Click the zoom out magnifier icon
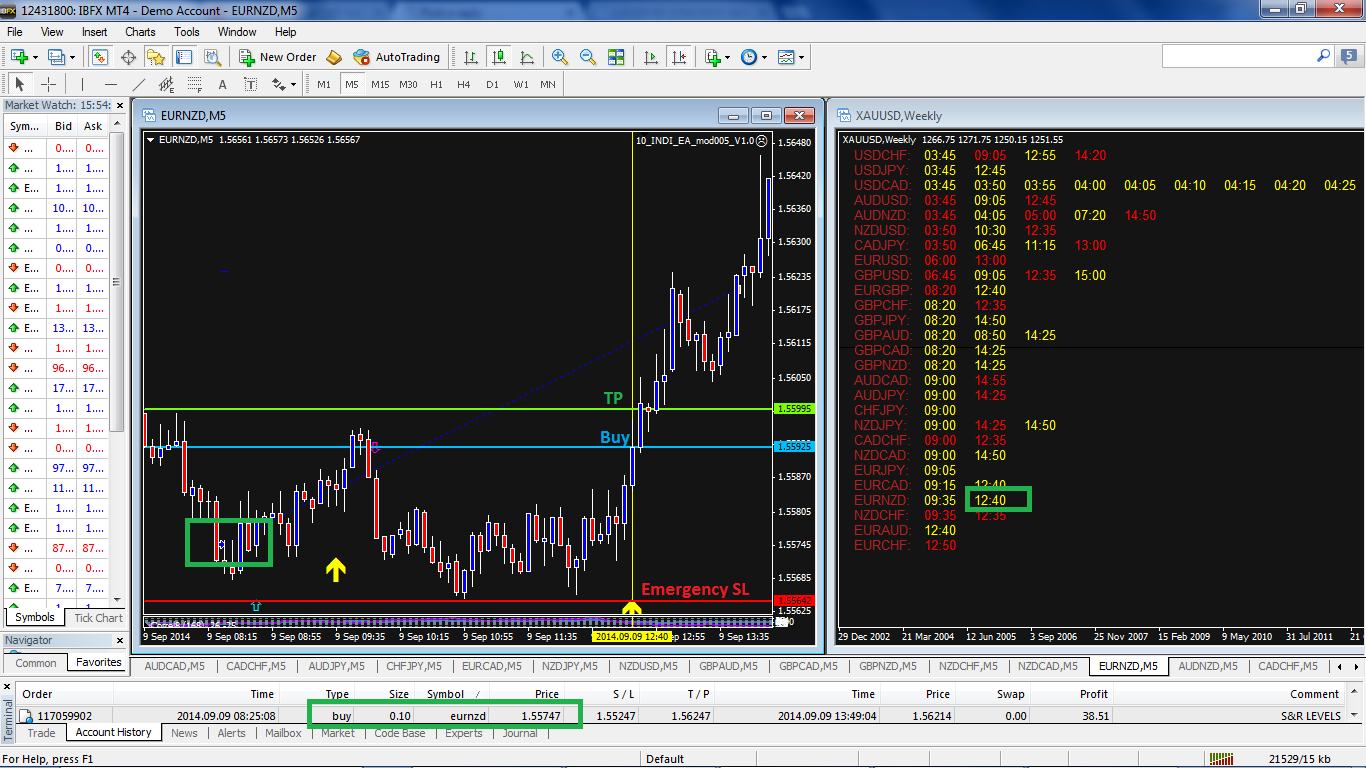This screenshot has height=768, width=1366. click(x=588, y=57)
